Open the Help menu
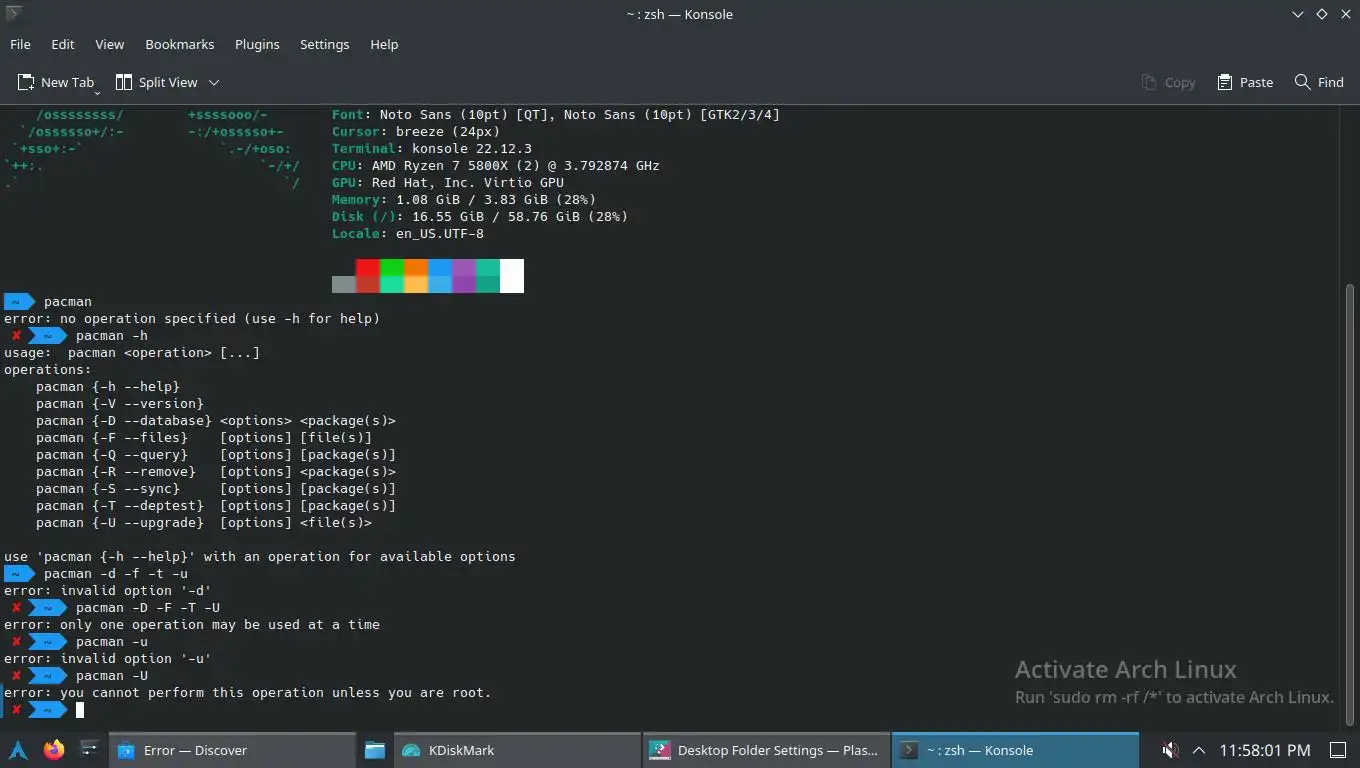 [384, 44]
